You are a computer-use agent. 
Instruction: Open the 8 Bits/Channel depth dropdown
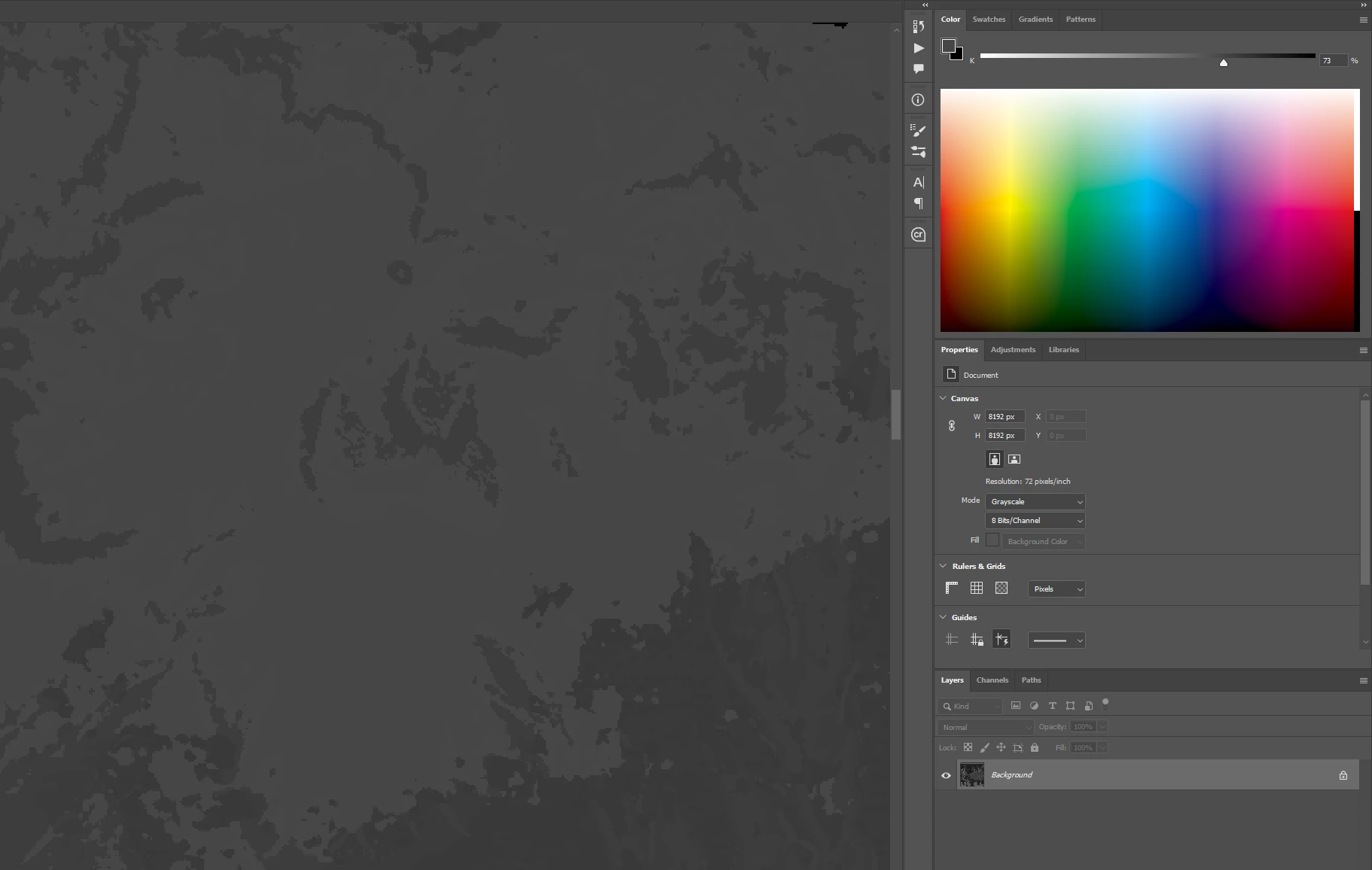point(1035,521)
